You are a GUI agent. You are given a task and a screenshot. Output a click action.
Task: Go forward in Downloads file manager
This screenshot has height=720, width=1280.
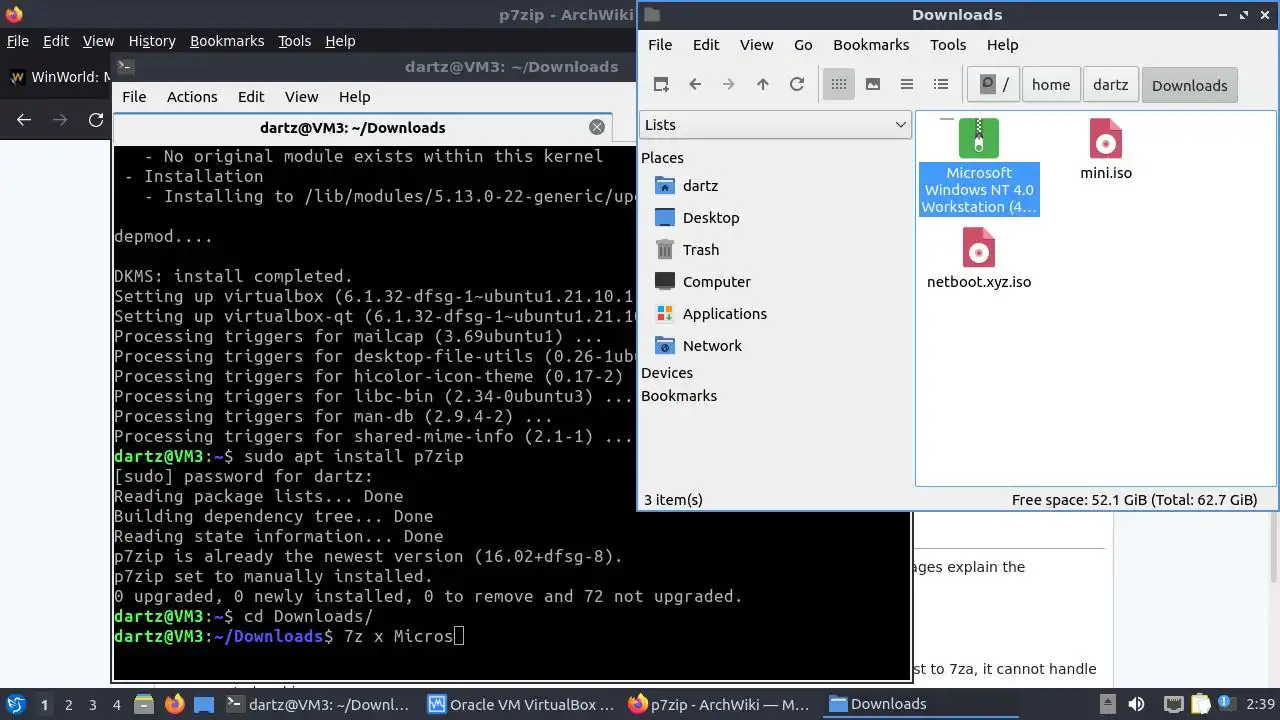coord(729,85)
